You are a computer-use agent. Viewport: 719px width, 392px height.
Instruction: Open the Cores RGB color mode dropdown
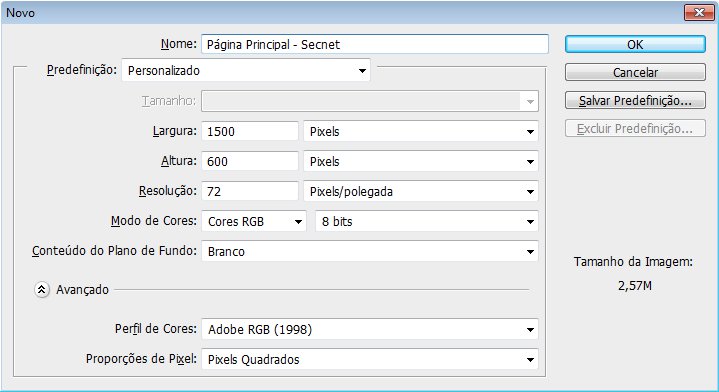254,221
